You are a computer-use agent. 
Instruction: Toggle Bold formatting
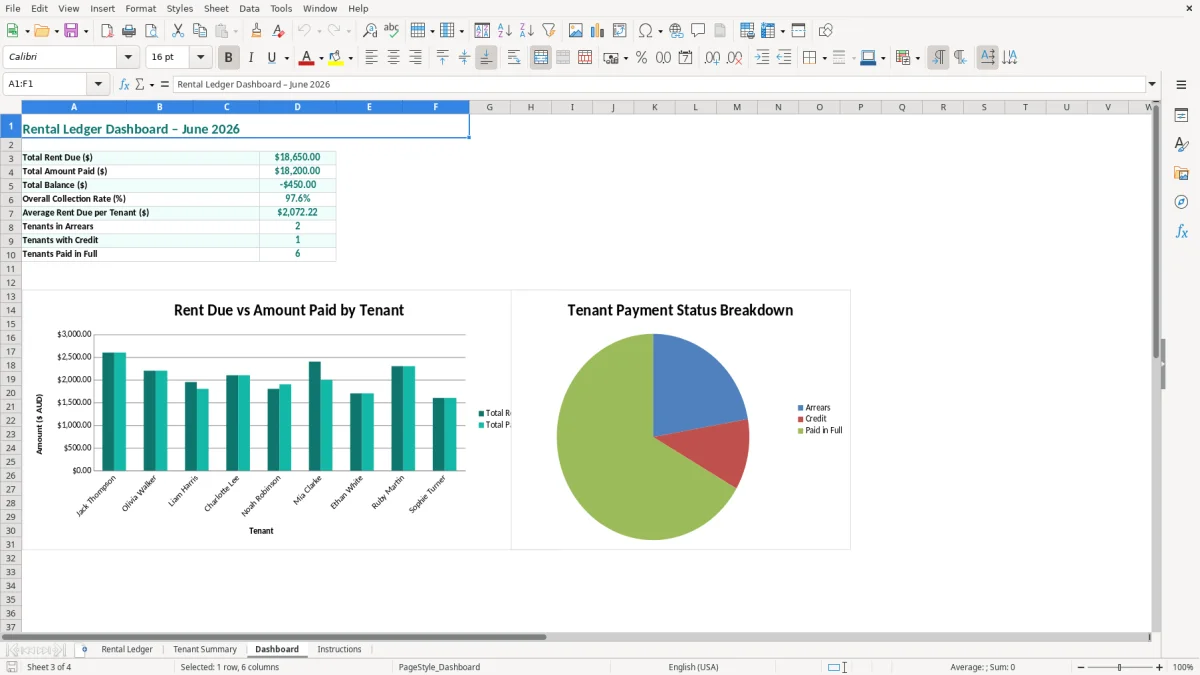click(228, 58)
